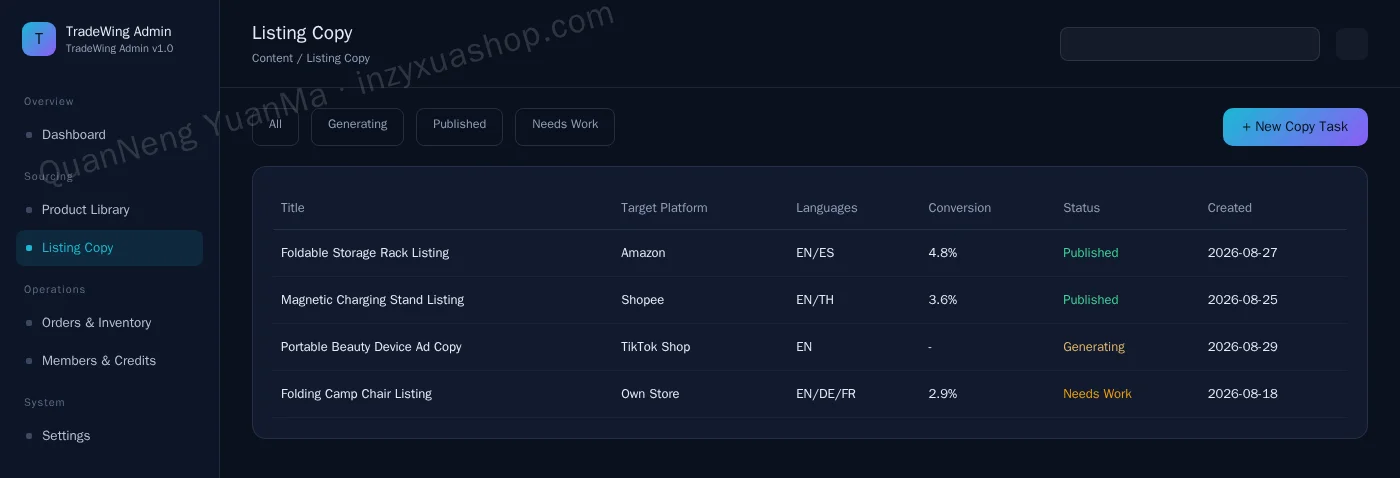Click the Content breadcrumb link
The height and width of the screenshot is (478, 1400).
click(272, 58)
